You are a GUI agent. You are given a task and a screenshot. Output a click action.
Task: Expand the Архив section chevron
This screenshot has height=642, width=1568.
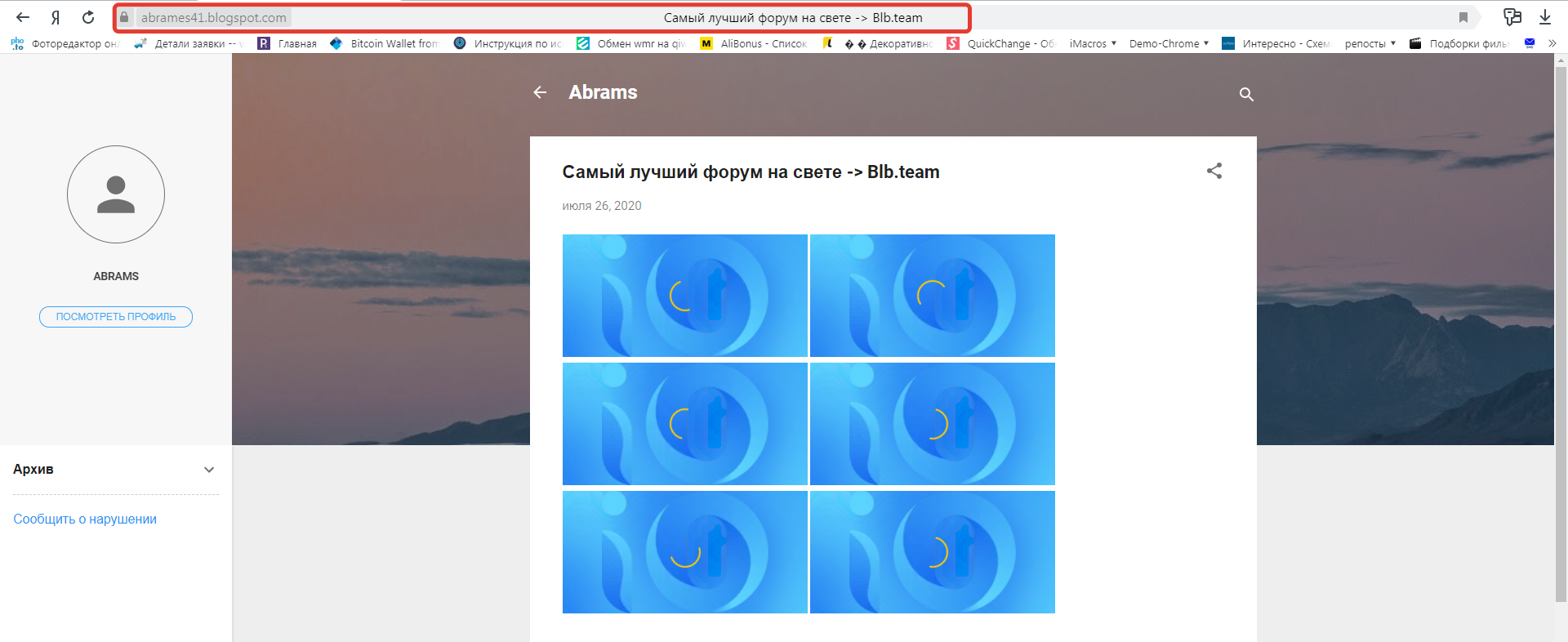[x=209, y=470]
